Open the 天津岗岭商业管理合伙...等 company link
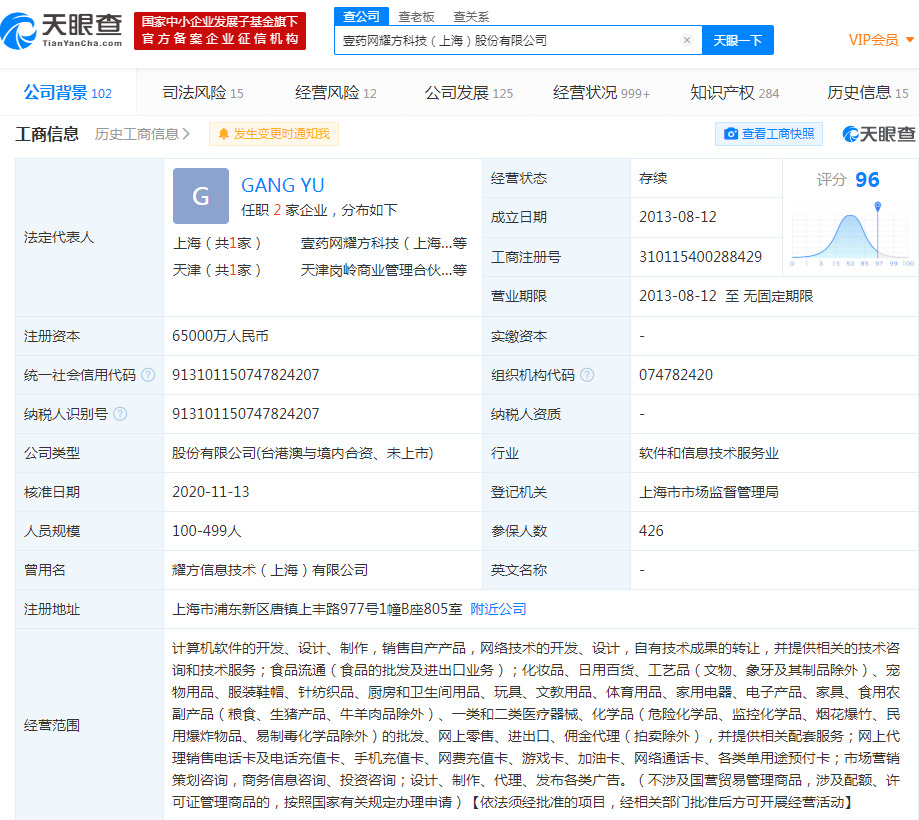Viewport: 919px width, 820px height. (384, 270)
